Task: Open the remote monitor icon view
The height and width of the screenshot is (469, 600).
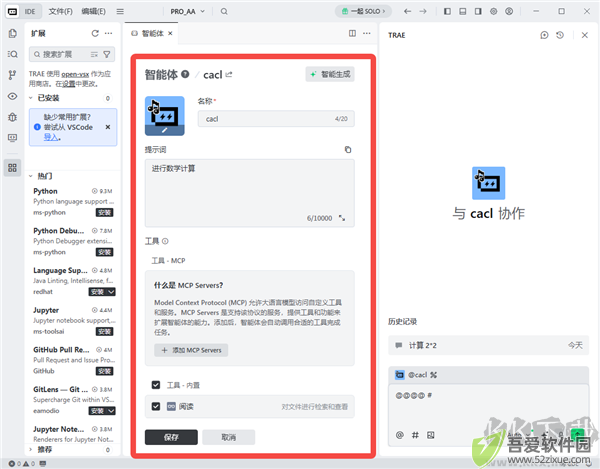Action: pos(12,138)
